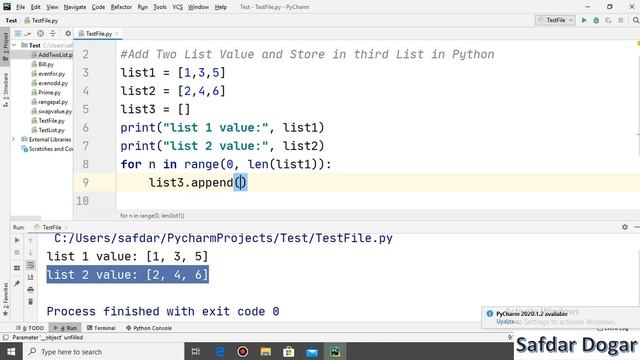Open Microsoft Edge from the taskbar
Screen dimensions: 640x360
(220, 351)
